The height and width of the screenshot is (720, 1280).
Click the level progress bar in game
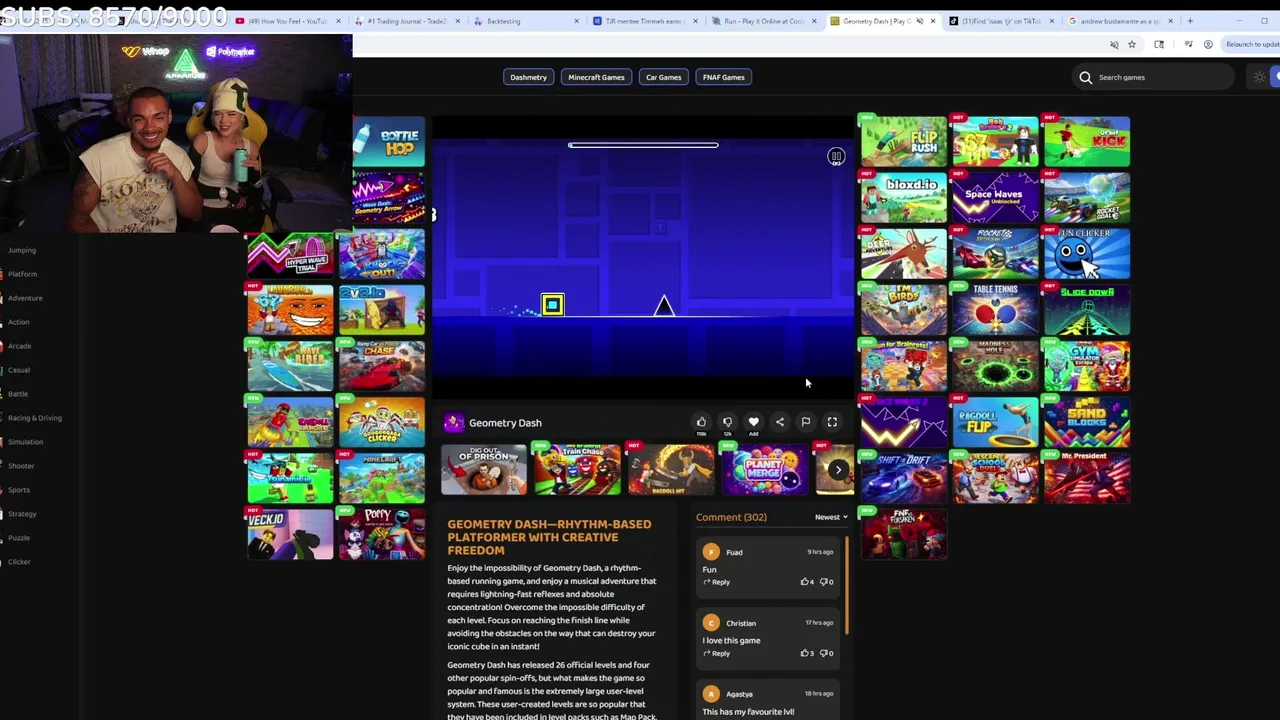pos(643,145)
